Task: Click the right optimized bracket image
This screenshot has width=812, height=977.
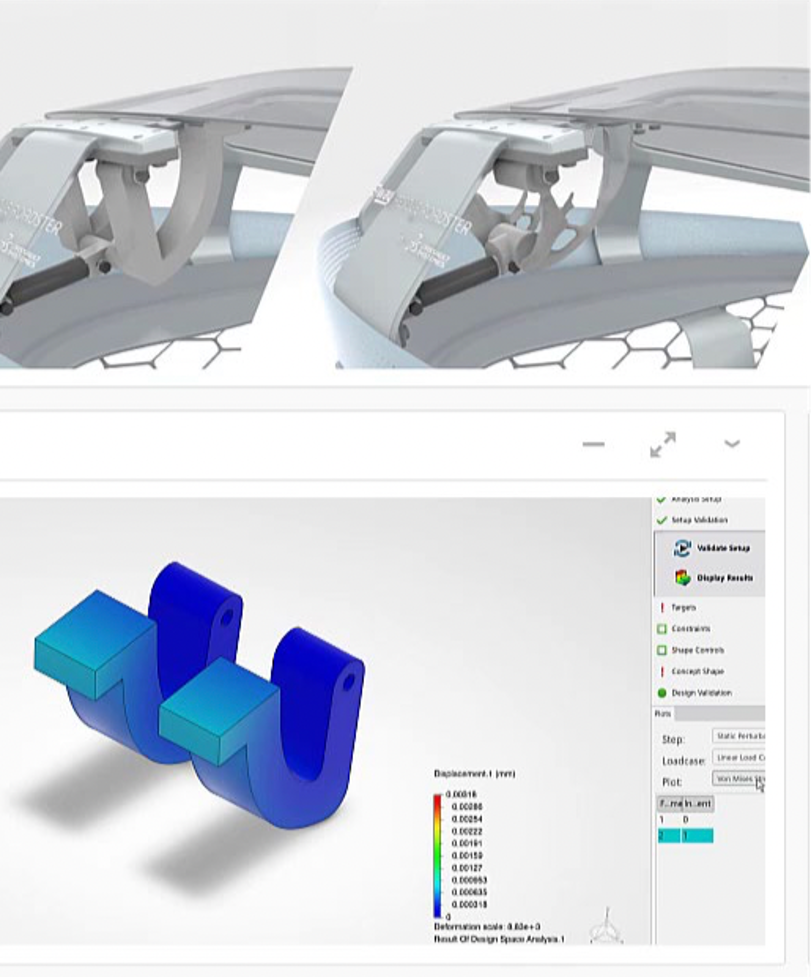Action: 564,218
